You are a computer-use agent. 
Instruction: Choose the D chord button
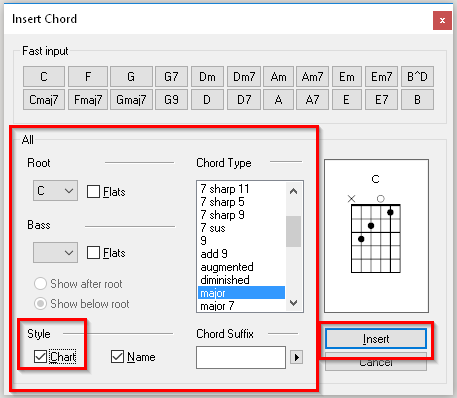point(207,99)
